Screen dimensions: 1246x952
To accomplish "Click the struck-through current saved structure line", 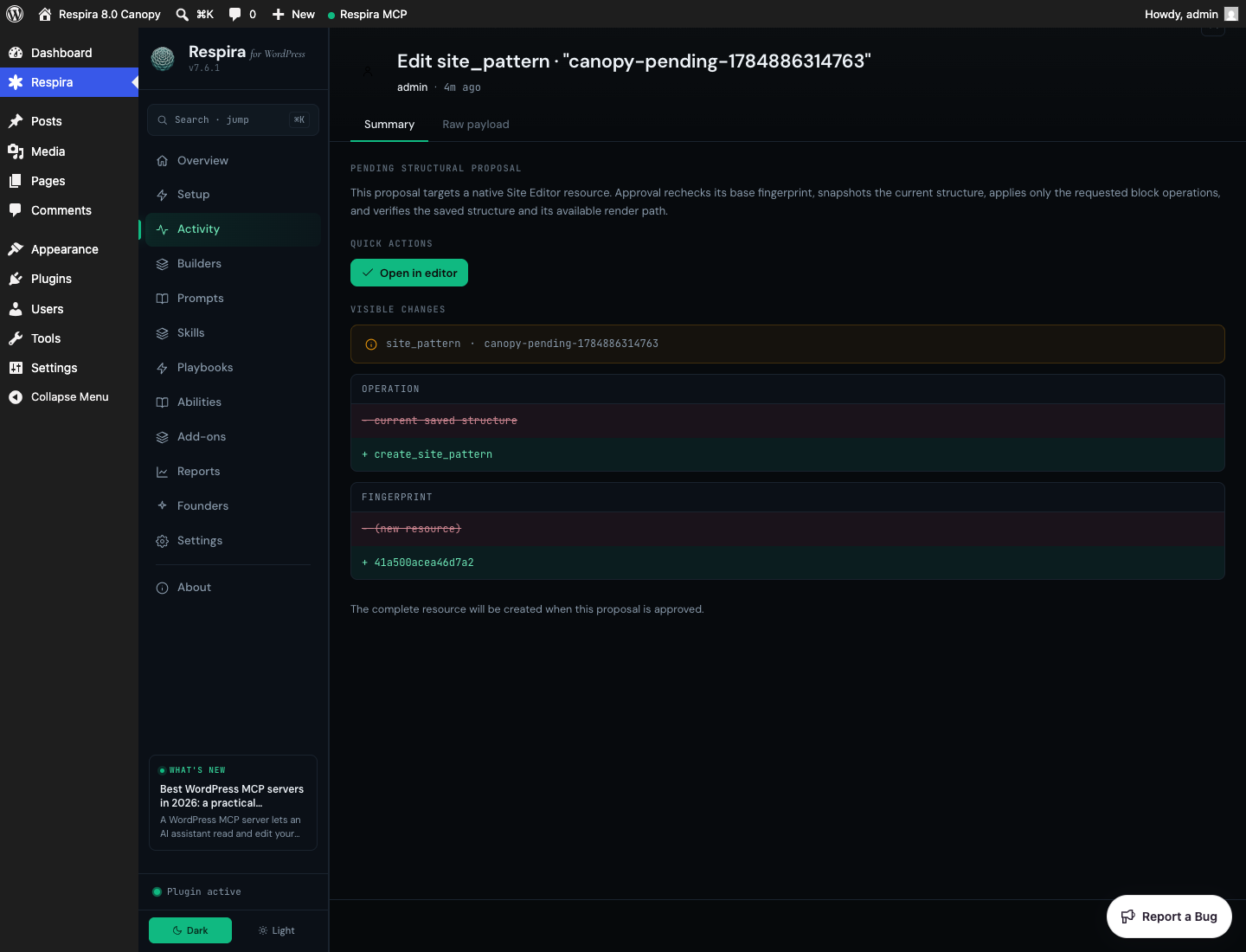I will coord(787,421).
